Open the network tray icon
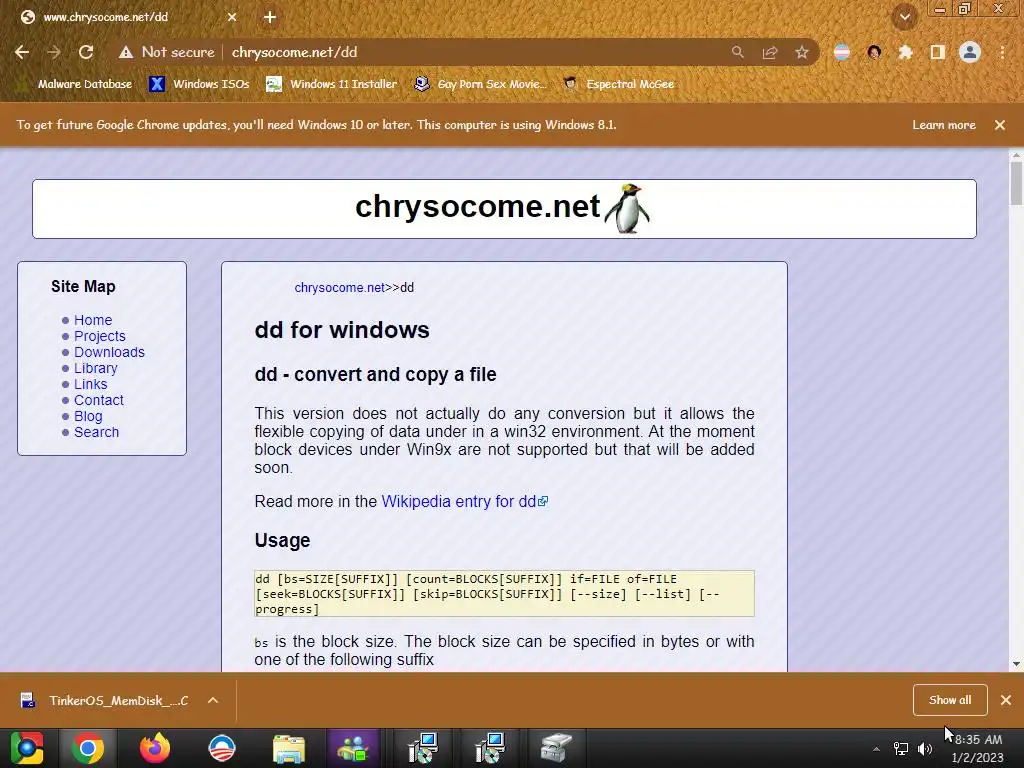 tap(901, 749)
